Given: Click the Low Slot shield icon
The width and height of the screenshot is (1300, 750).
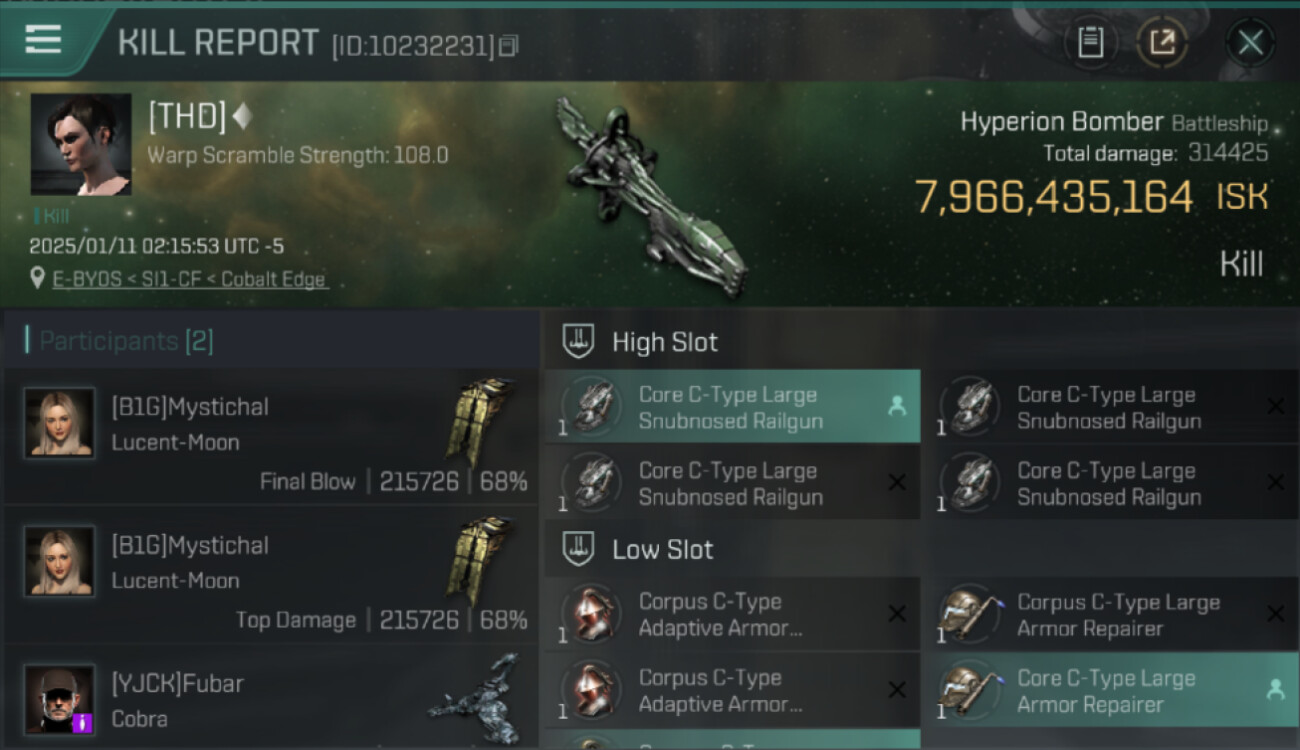Looking at the screenshot, I should coord(578,548).
